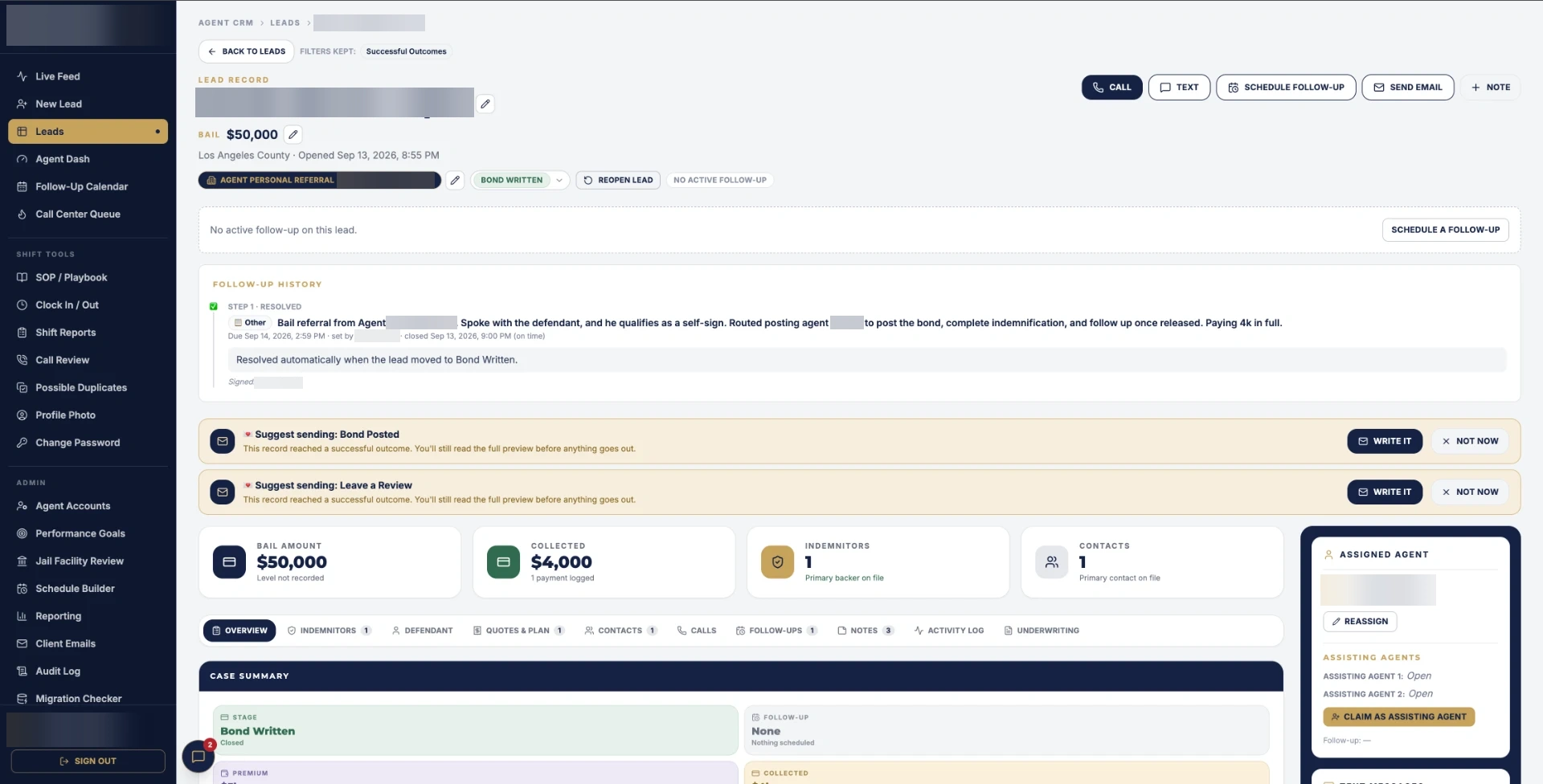Click Leads breadcrumb link
Image resolution: width=1543 pixels, height=784 pixels.
tap(284, 22)
